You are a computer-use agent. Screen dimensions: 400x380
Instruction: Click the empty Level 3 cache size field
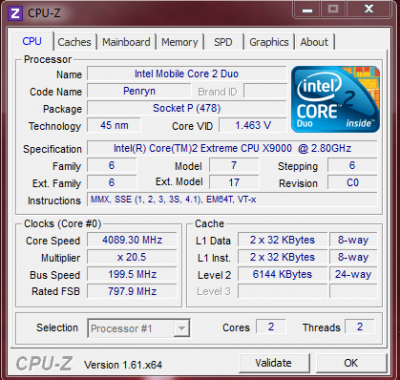pos(282,291)
